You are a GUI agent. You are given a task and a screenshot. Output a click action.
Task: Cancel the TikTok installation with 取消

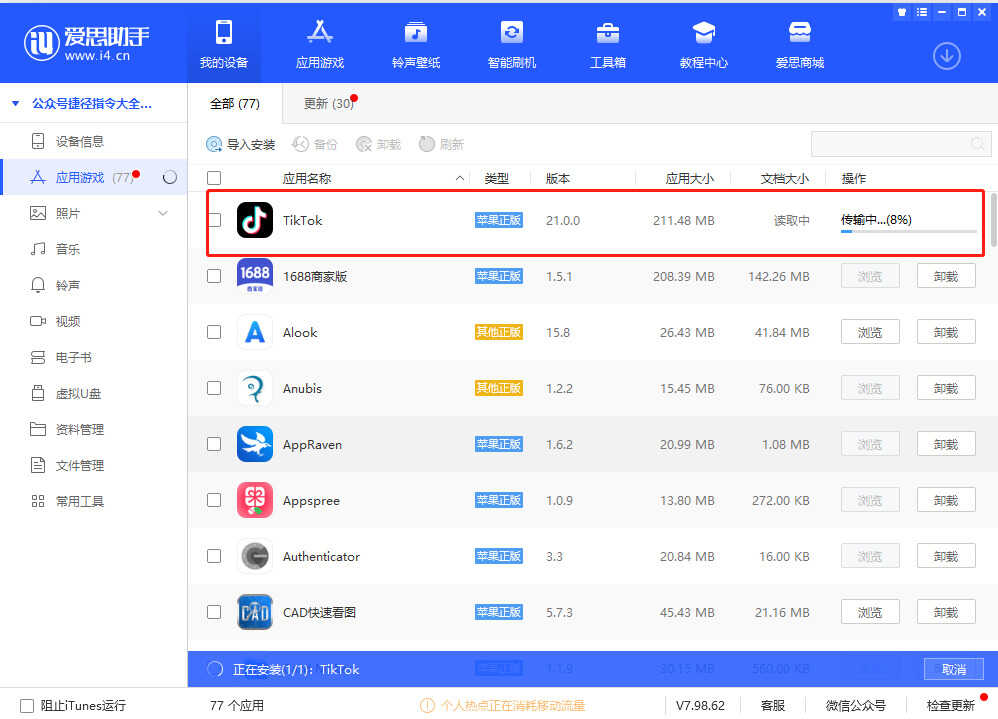pos(953,669)
